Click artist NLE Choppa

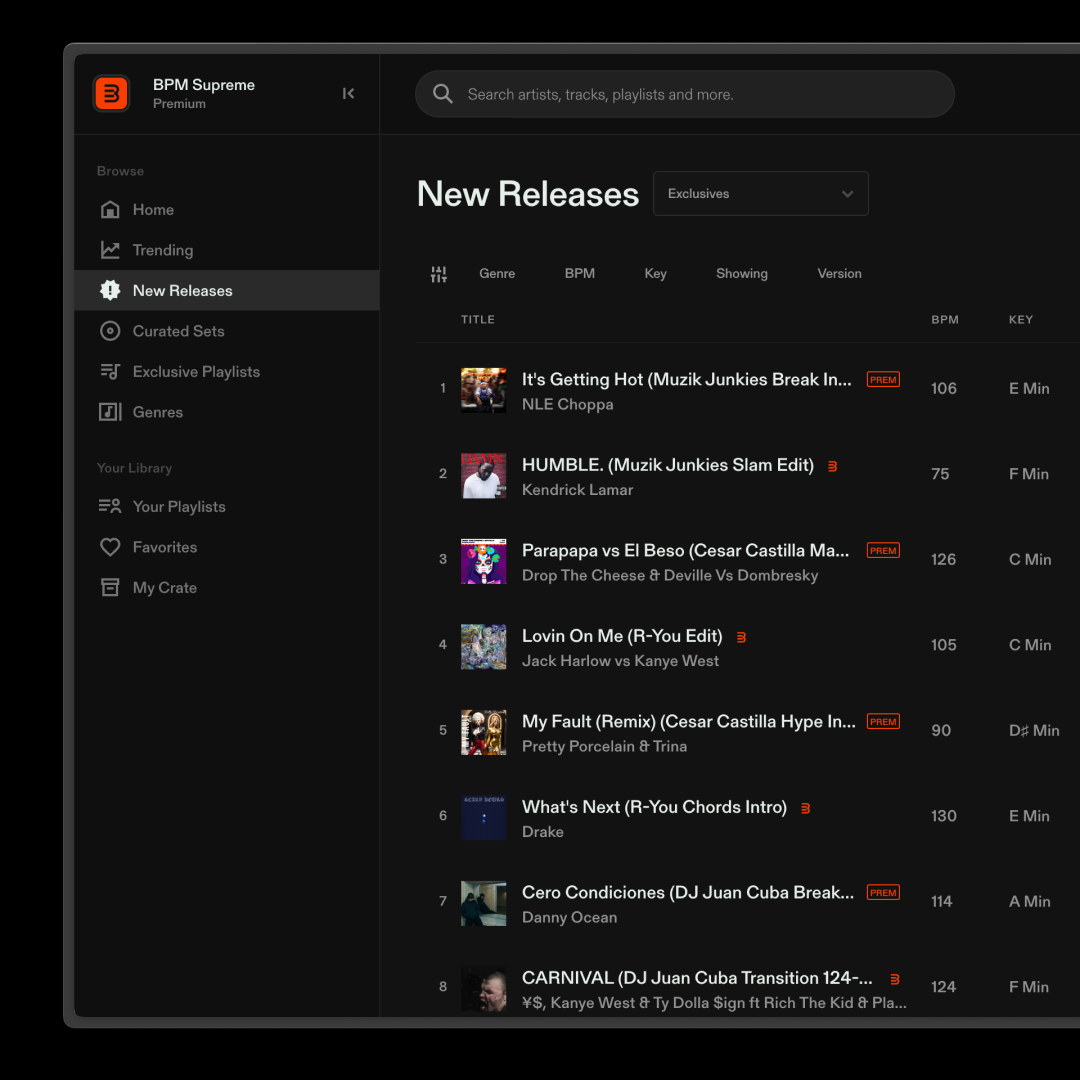(567, 404)
